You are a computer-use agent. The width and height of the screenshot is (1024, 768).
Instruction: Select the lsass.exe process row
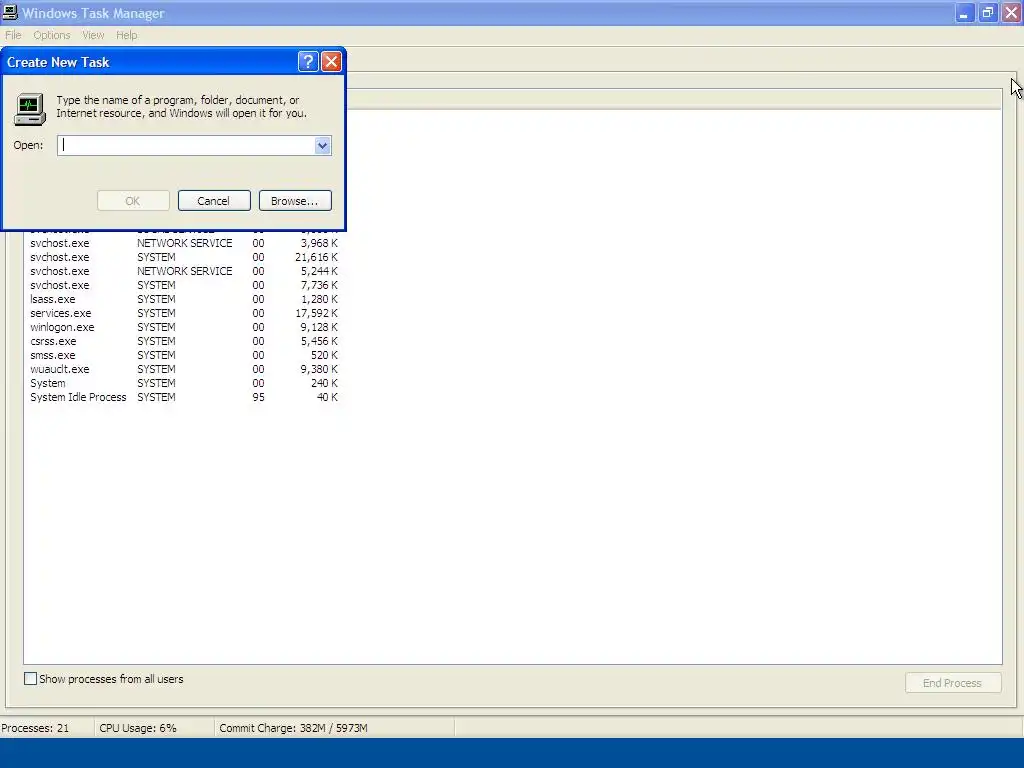184,299
